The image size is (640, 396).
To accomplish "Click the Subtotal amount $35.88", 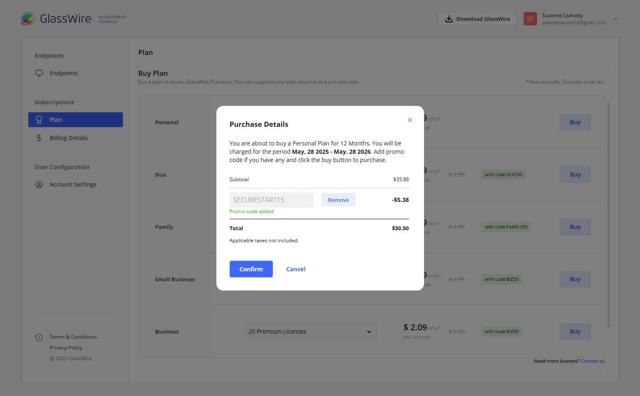I will click(401, 179).
